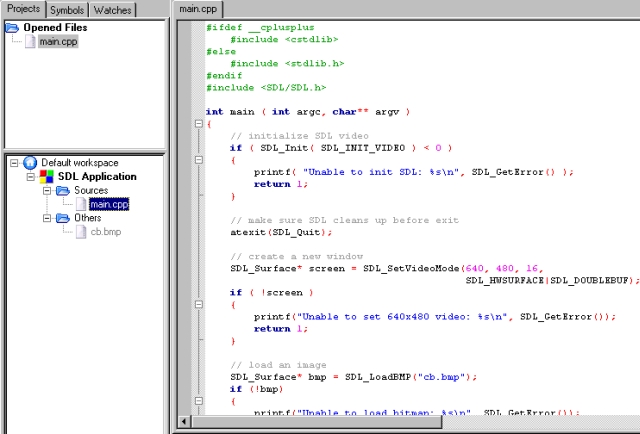This screenshot has width=640, height=434.
Task: Click main.cpp file icon under Opened Files
Action: click(x=29, y=41)
